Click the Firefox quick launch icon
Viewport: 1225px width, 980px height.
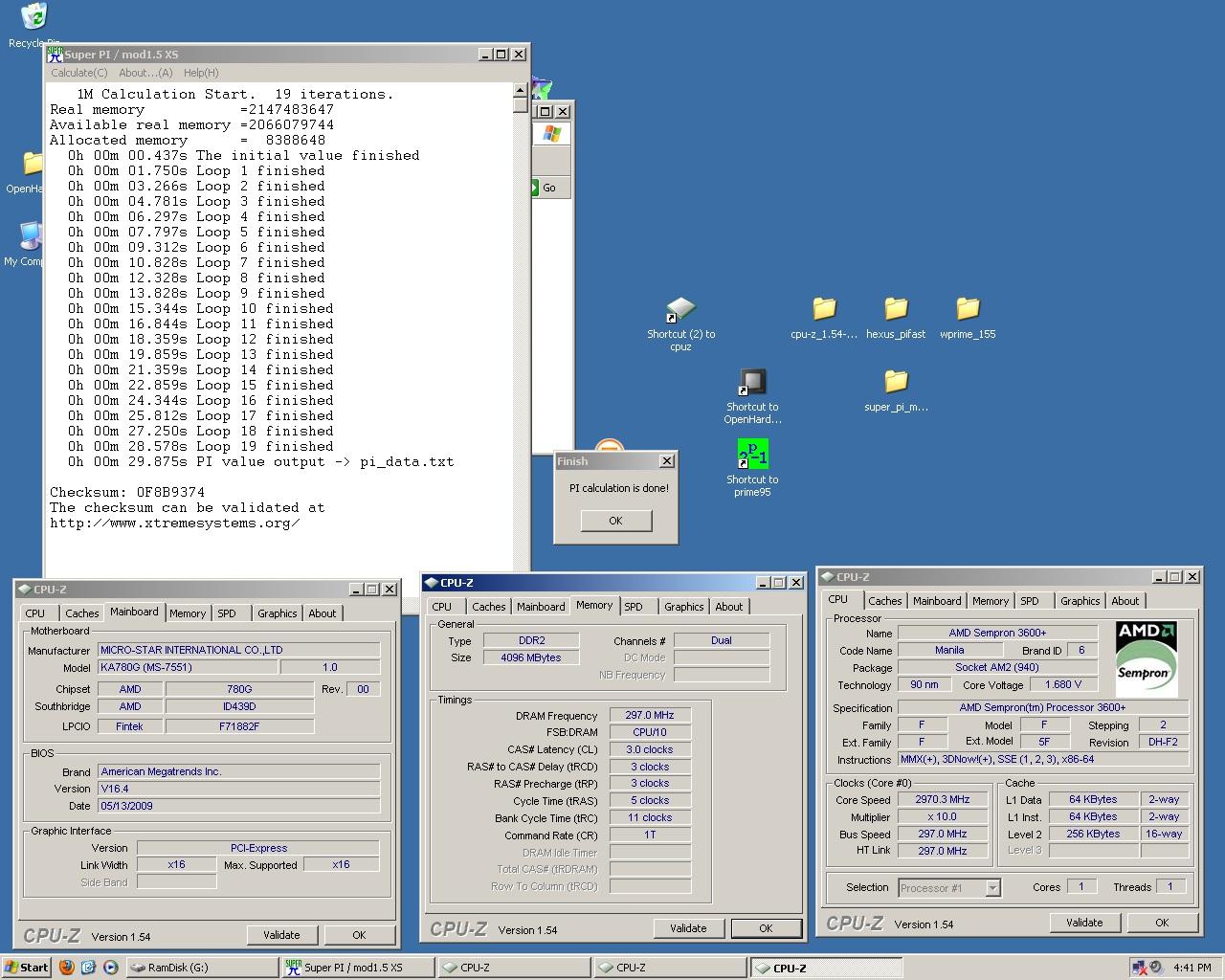66,968
